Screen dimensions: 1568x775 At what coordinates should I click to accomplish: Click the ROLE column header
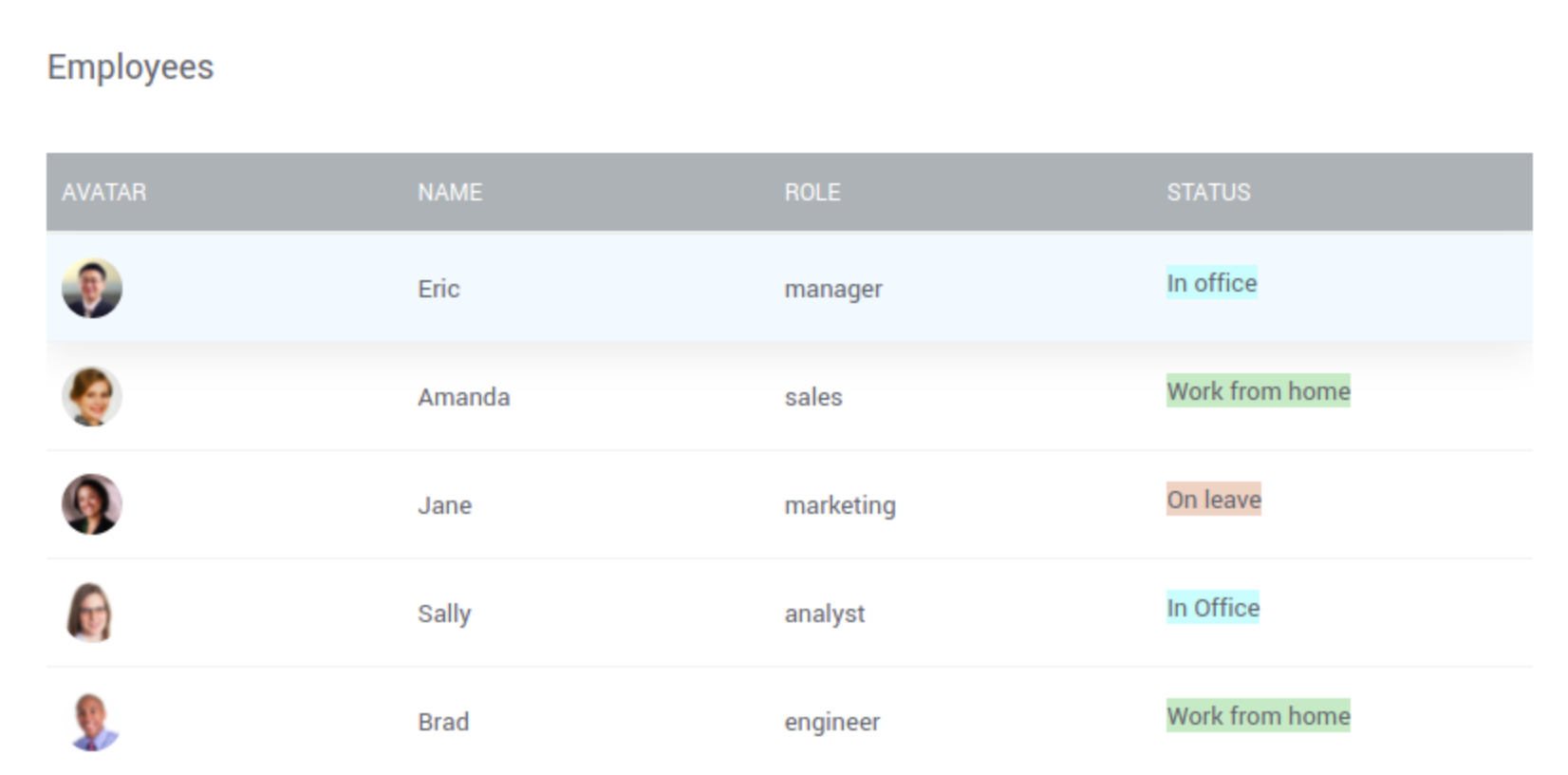click(812, 192)
